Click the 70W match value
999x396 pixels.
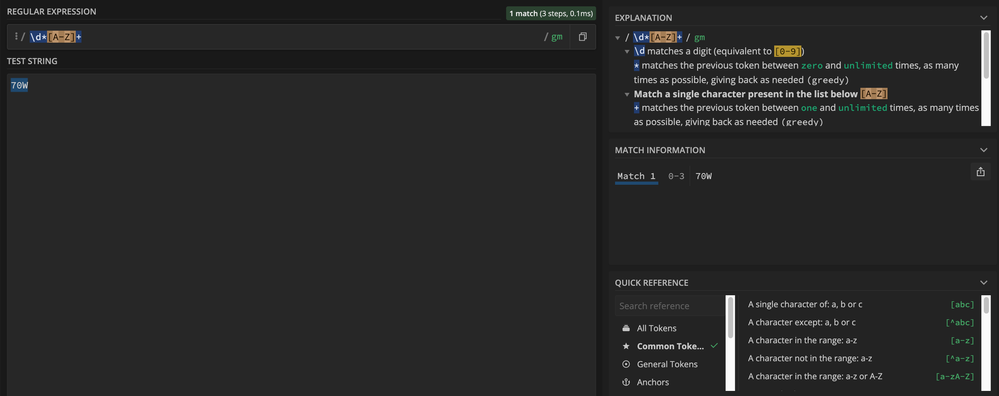pos(704,176)
